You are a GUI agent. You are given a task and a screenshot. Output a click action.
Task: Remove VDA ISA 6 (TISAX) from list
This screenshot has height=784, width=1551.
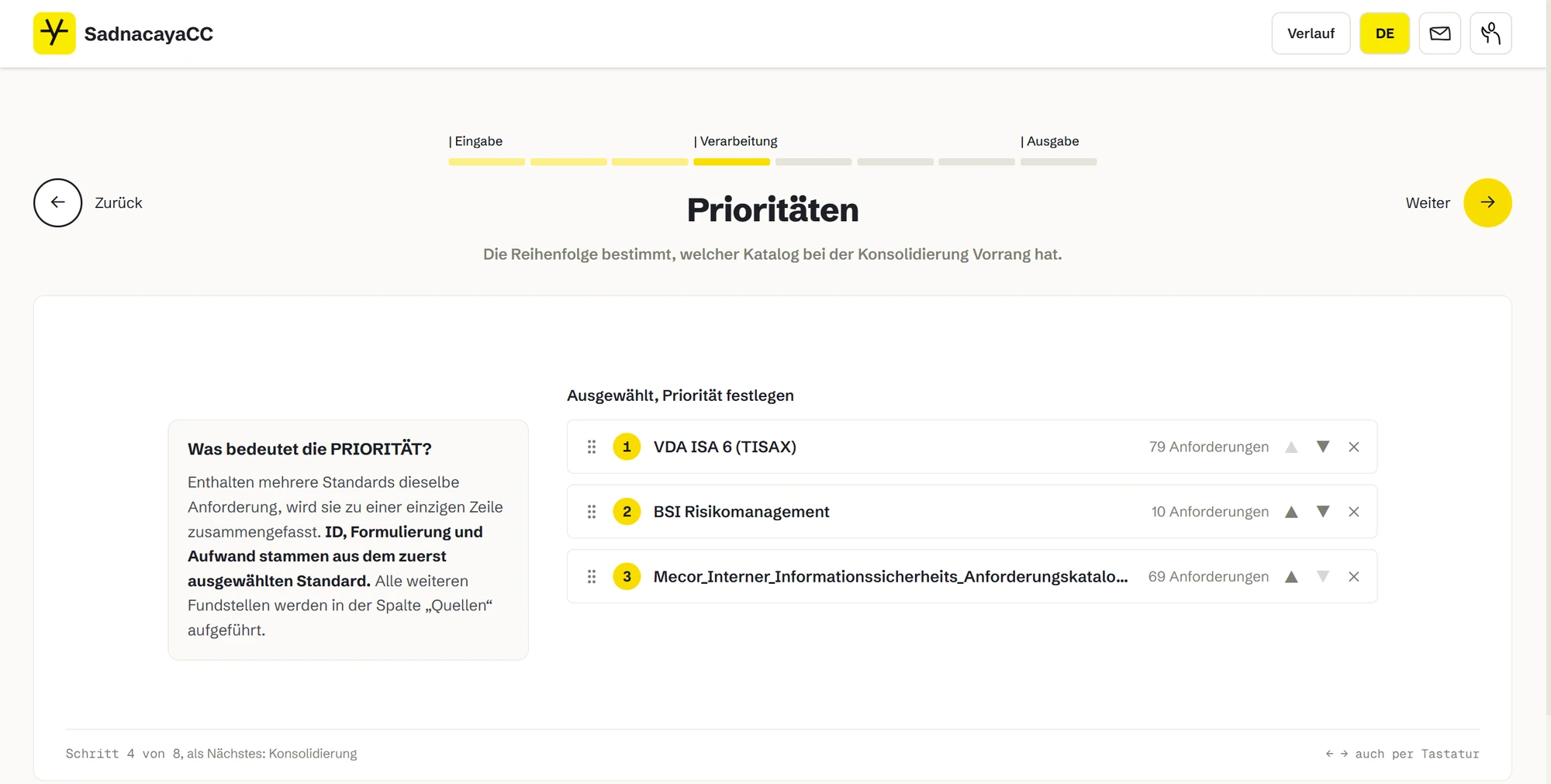[1354, 447]
